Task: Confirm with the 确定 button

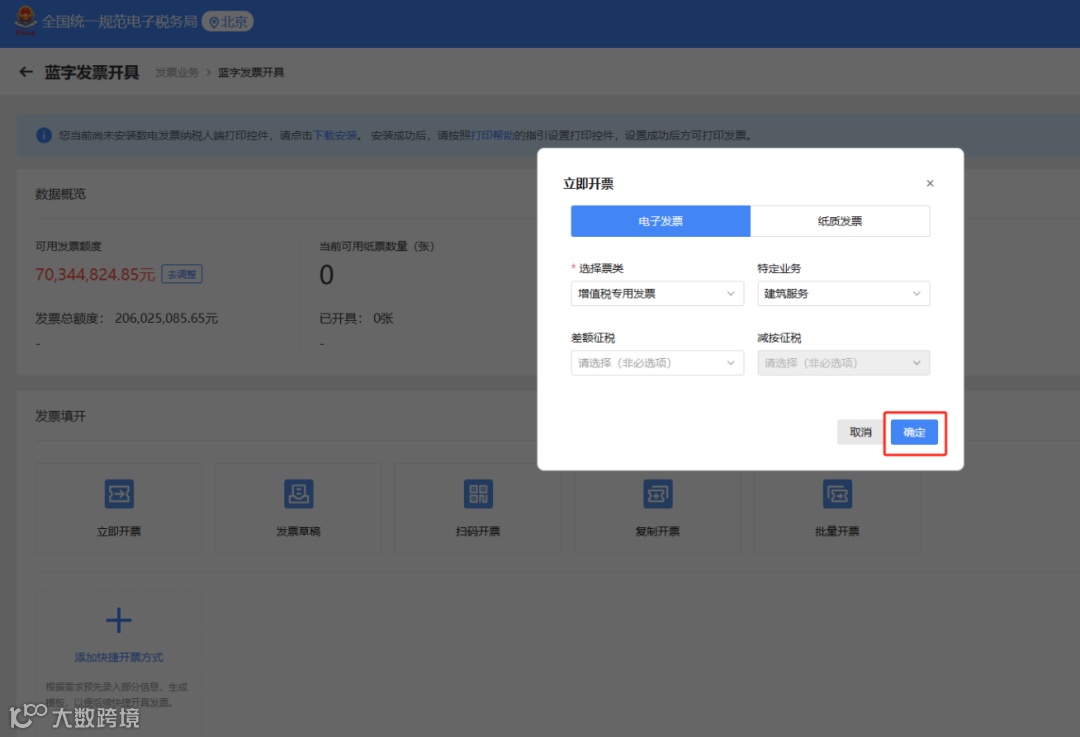Action: coord(914,432)
